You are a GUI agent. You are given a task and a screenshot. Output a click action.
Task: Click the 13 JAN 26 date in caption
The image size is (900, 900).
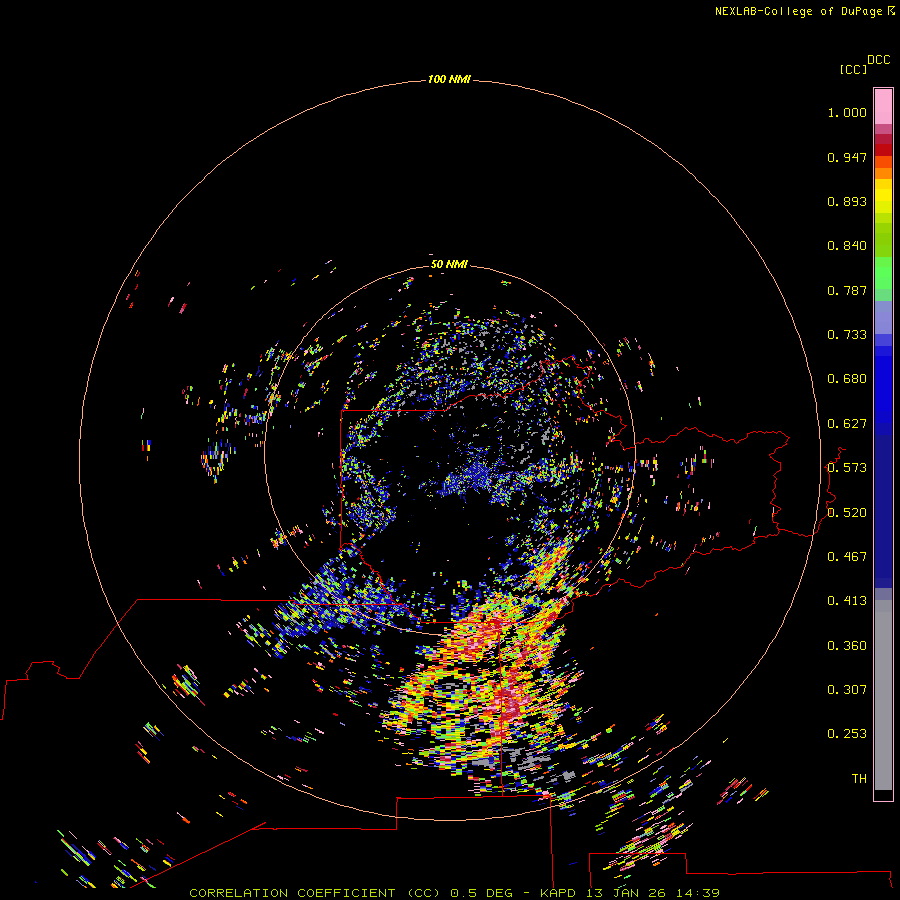coord(626,893)
